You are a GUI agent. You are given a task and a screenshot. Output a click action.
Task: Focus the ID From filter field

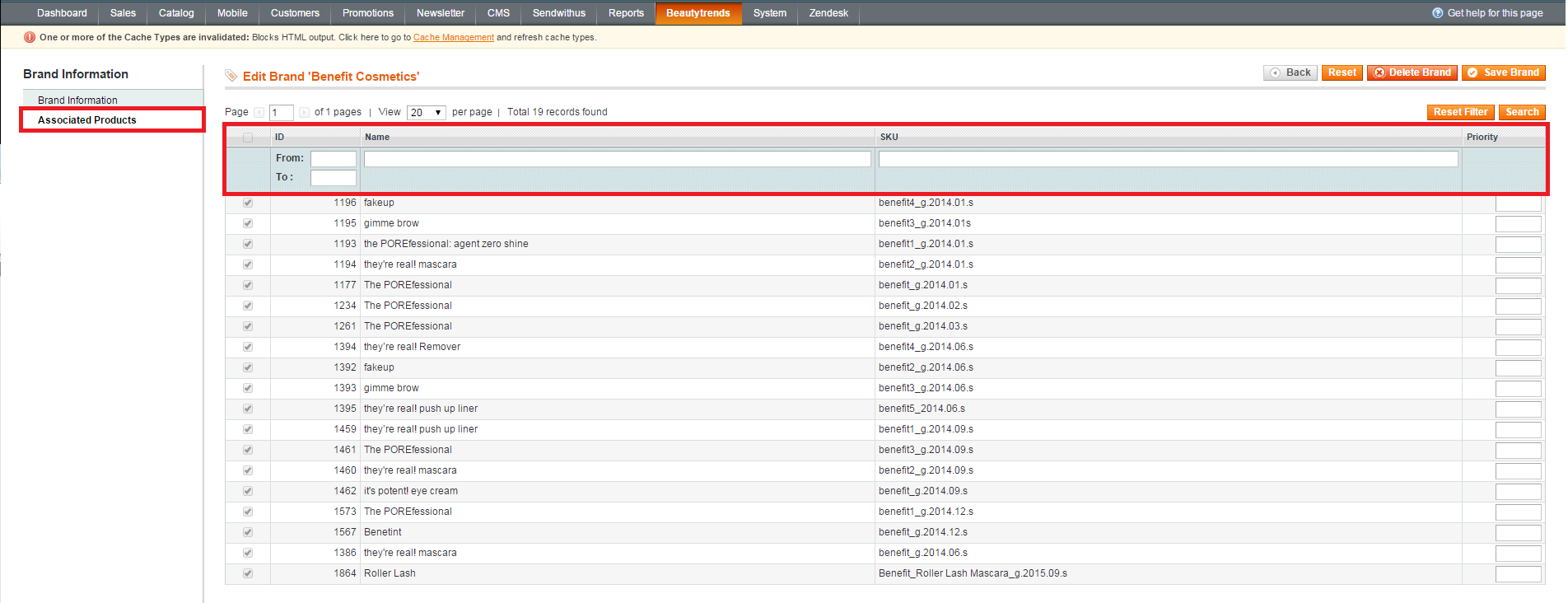point(334,159)
